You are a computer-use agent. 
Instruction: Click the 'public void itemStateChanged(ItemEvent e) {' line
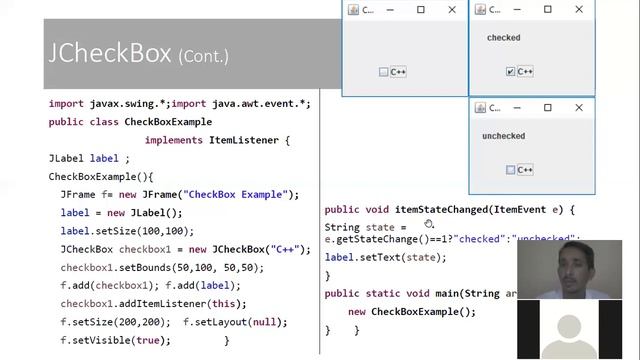[x=450, y=210]
